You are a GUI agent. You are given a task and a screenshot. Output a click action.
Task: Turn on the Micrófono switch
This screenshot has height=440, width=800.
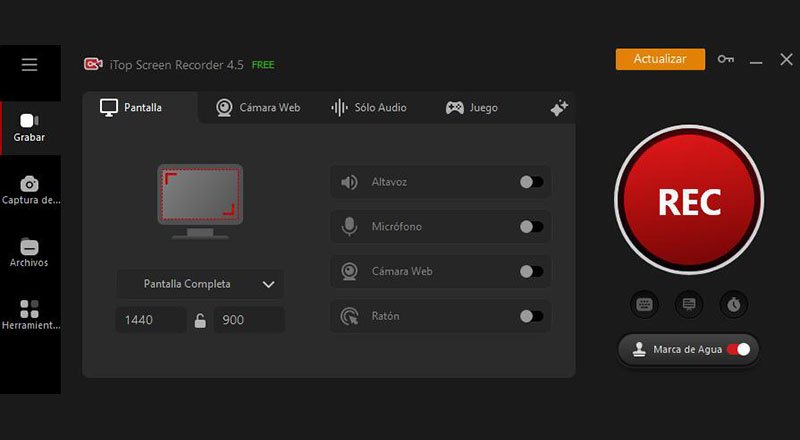tap(531, 227)
